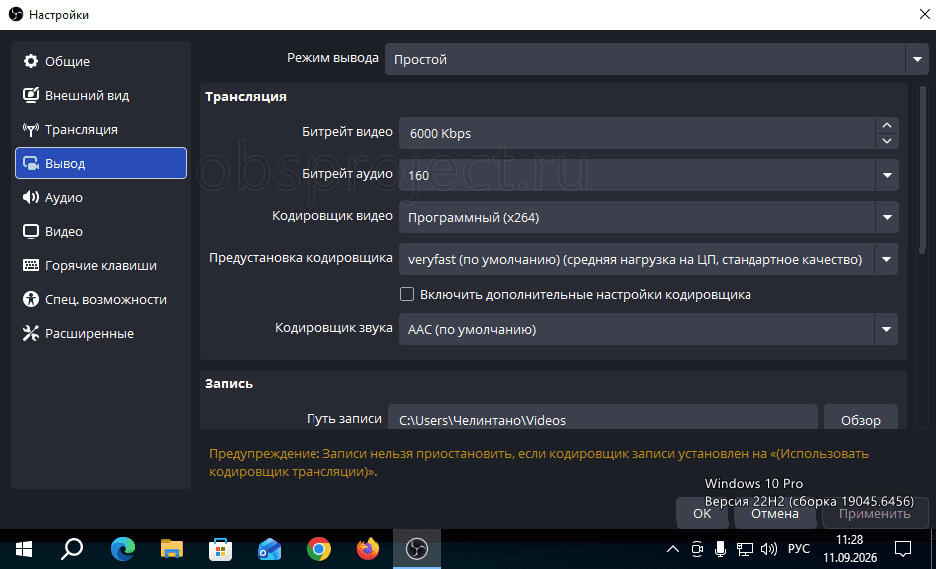Open the Трансляция antenna icon section
The width and height of the screenshot is (936, 569).
point(30,129)
